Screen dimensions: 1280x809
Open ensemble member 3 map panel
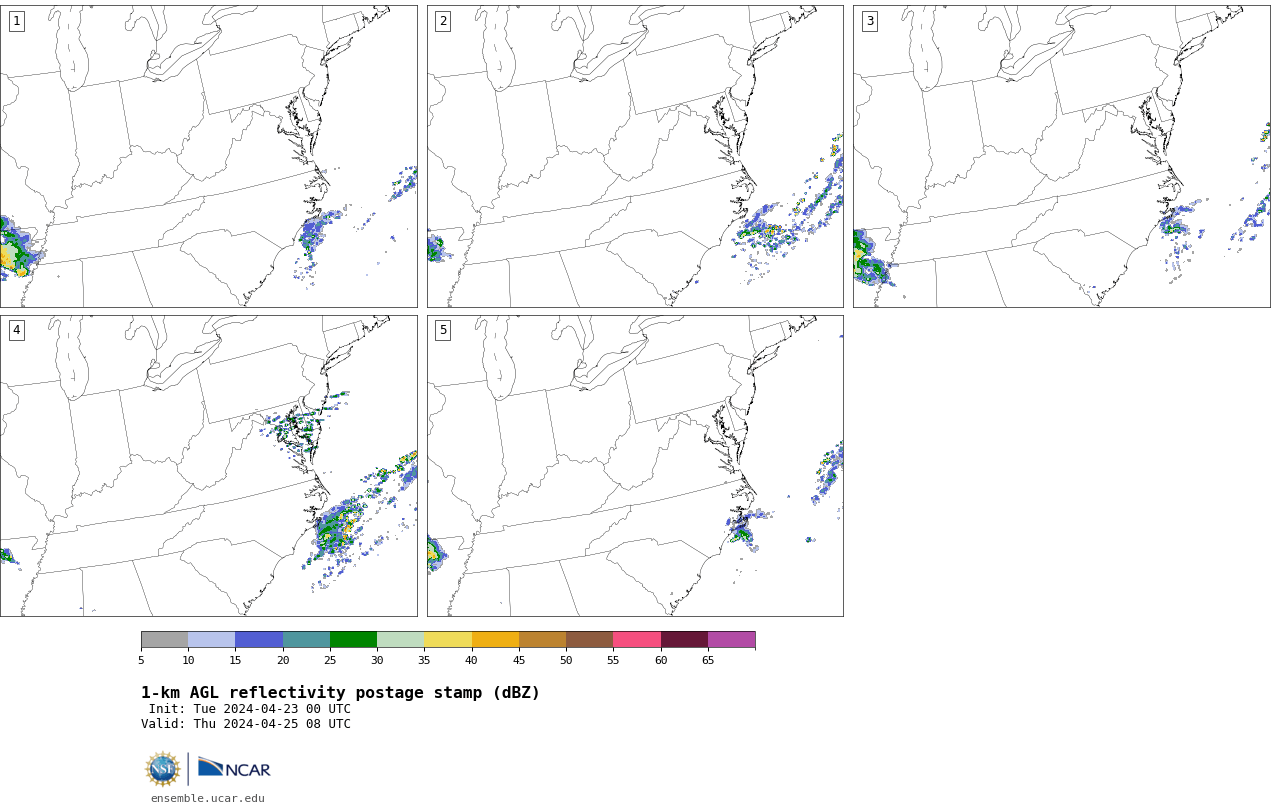click(x=1061, y=156)
